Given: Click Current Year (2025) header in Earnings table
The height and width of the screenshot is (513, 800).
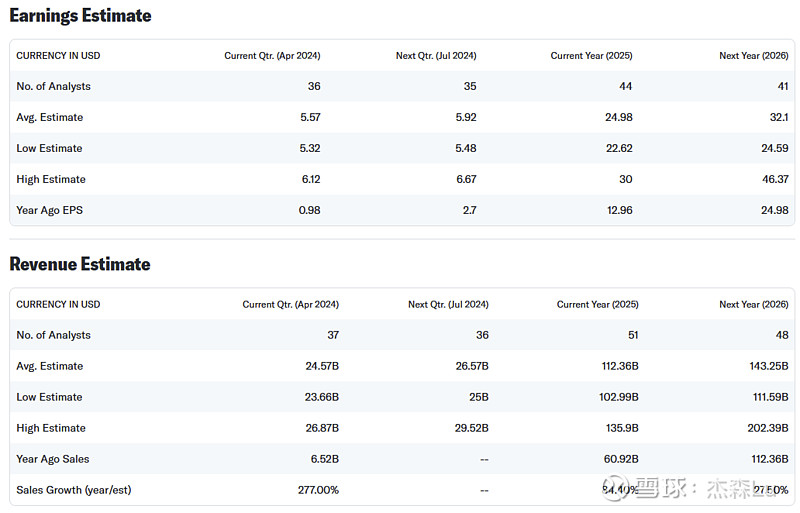Looking at the screenshot, I should (591, 56).
